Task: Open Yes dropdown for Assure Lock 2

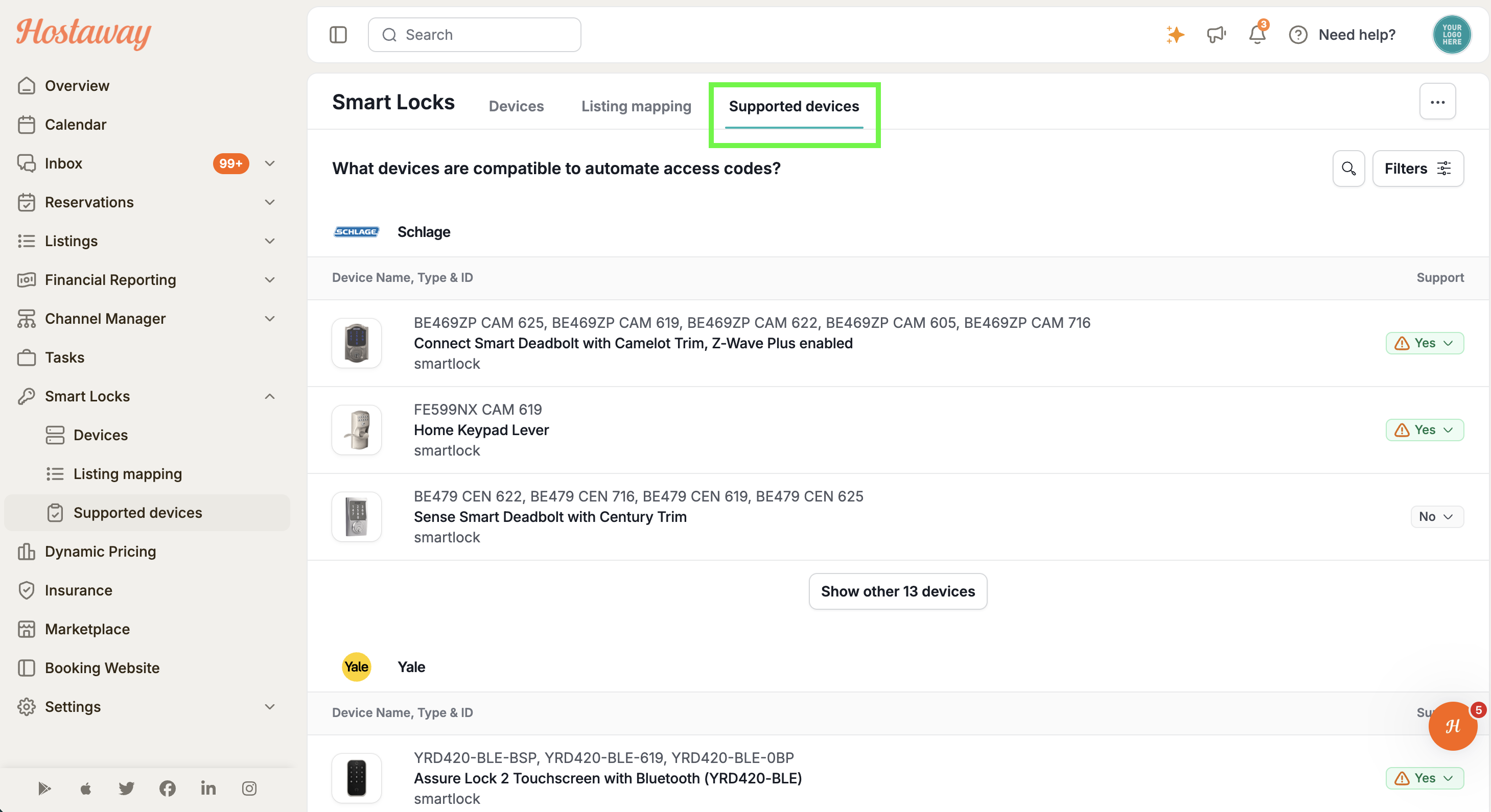Action: click(x=1425, y=778)
